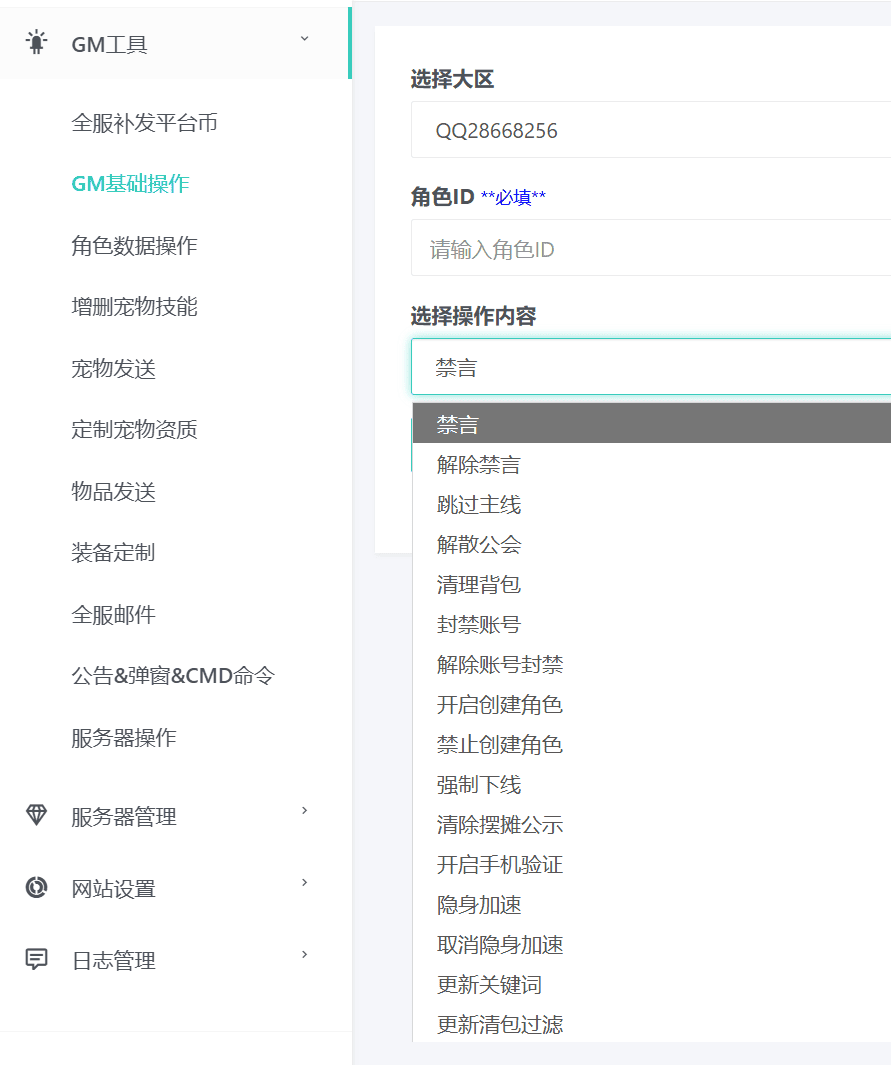The width and height of the screenshot is (891, 1065).
Task: Go to 角色数据操作 page
Action: pyautogui.click(x=134, y=246)
